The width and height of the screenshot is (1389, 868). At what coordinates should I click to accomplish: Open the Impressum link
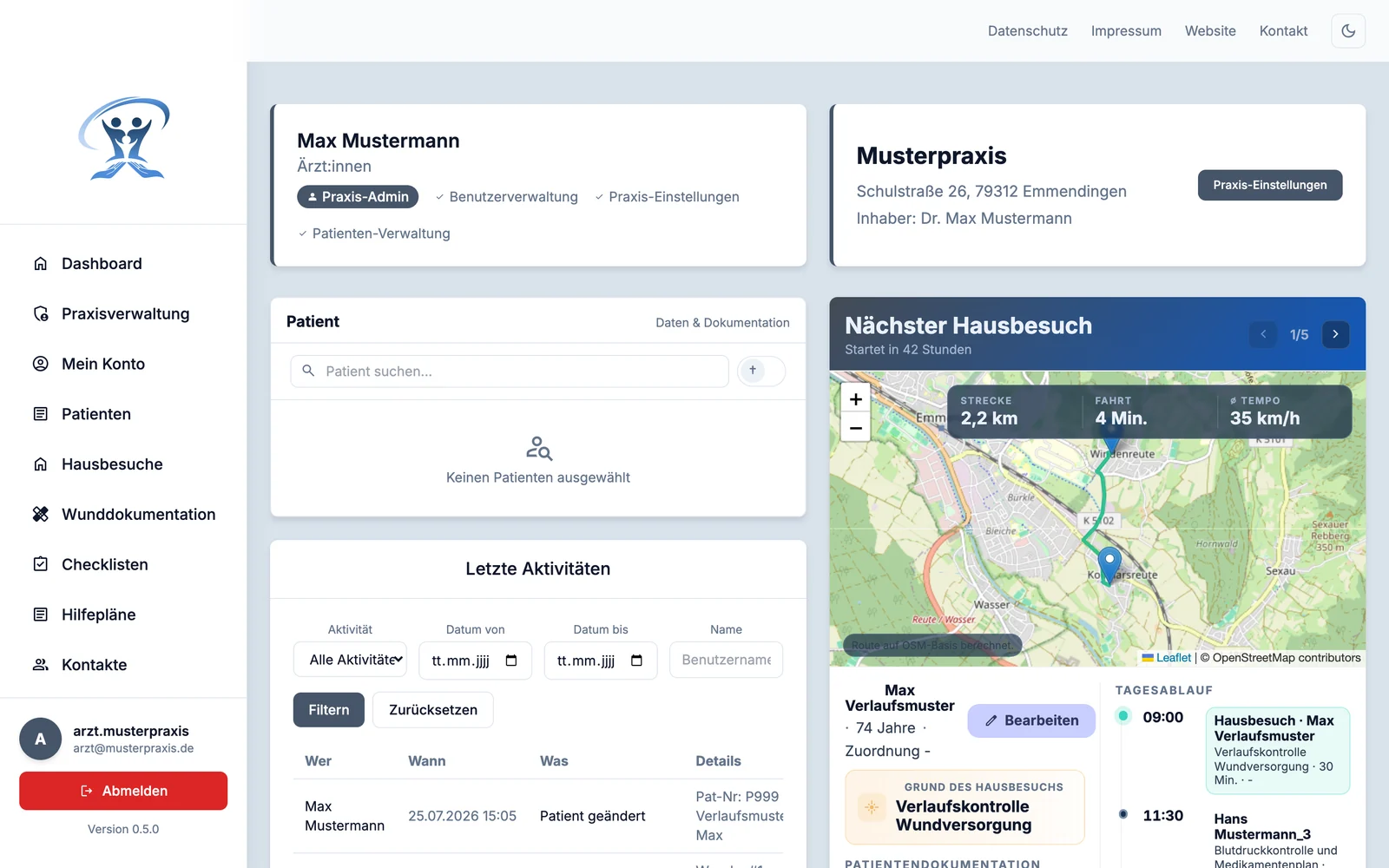coord(1126,30)
